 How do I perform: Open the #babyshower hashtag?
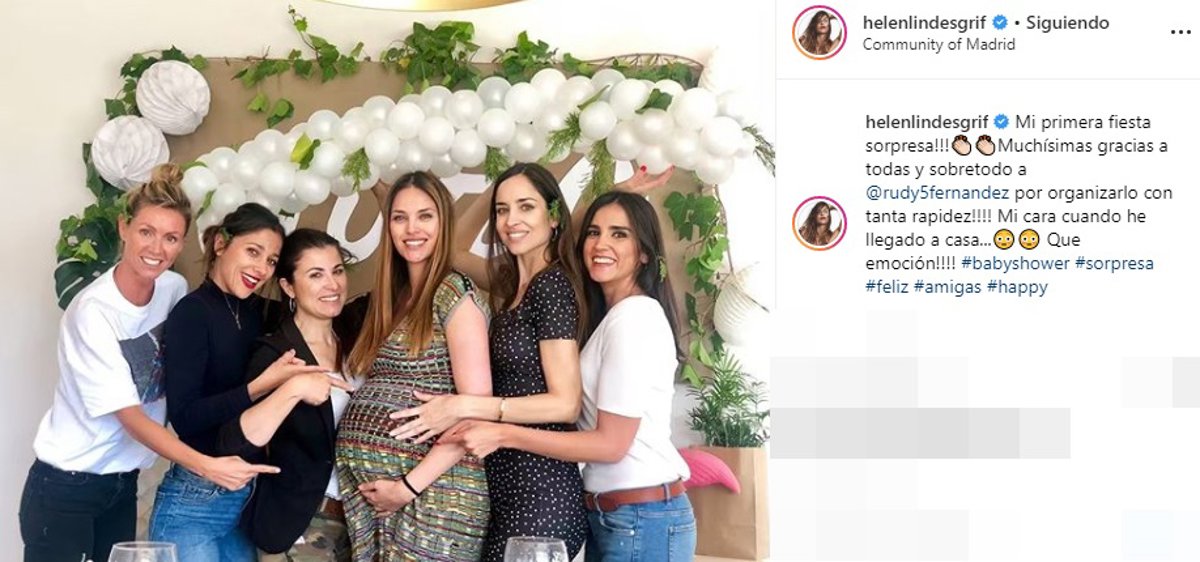click(1015, 264)
